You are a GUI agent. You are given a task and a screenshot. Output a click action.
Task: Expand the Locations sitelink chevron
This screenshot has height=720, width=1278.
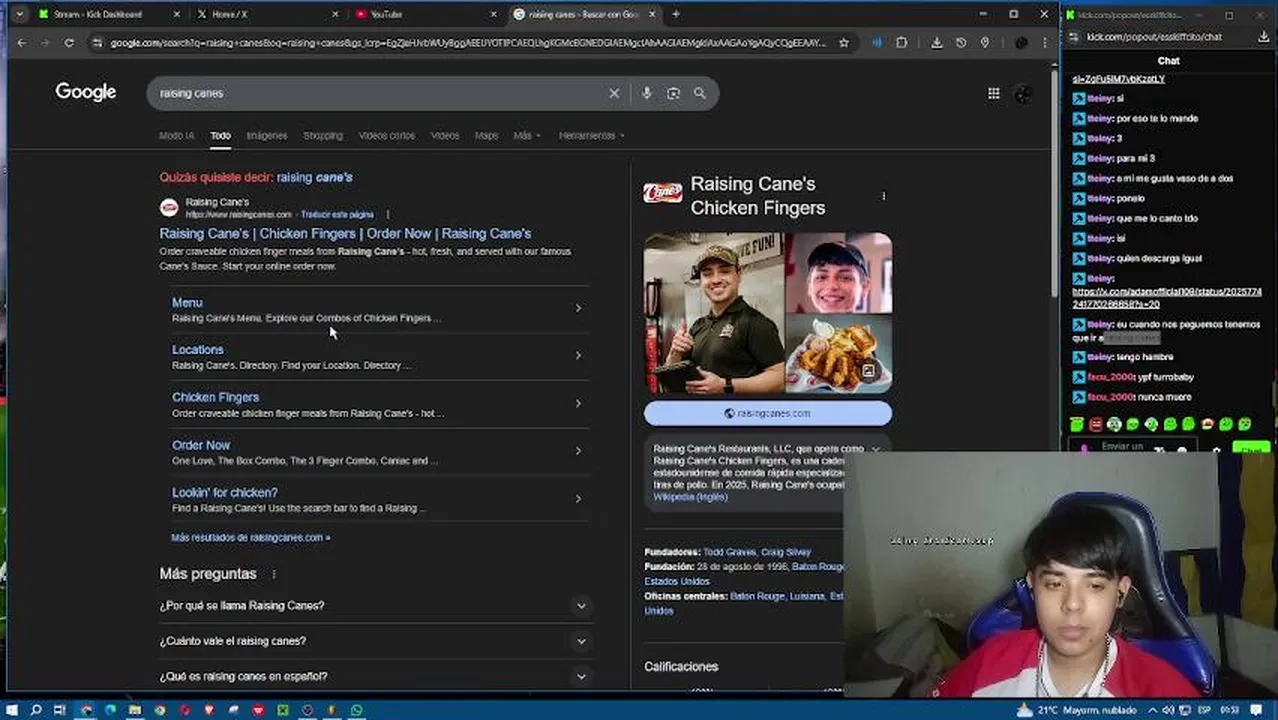(578, 356)
